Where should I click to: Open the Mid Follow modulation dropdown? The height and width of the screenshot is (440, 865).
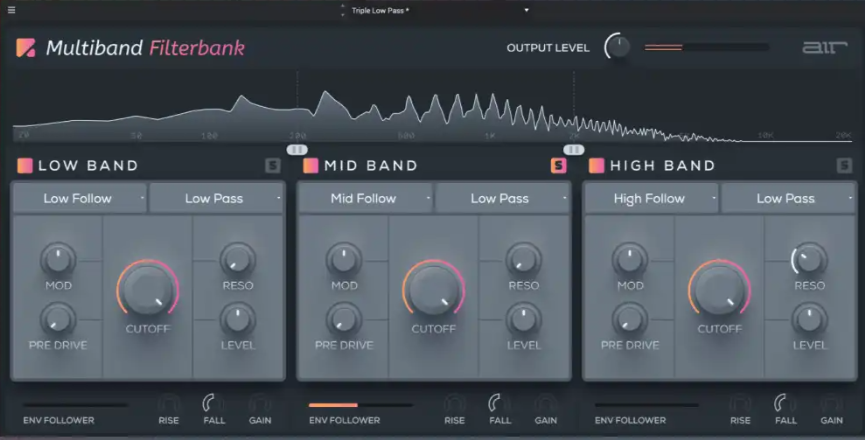365,198
